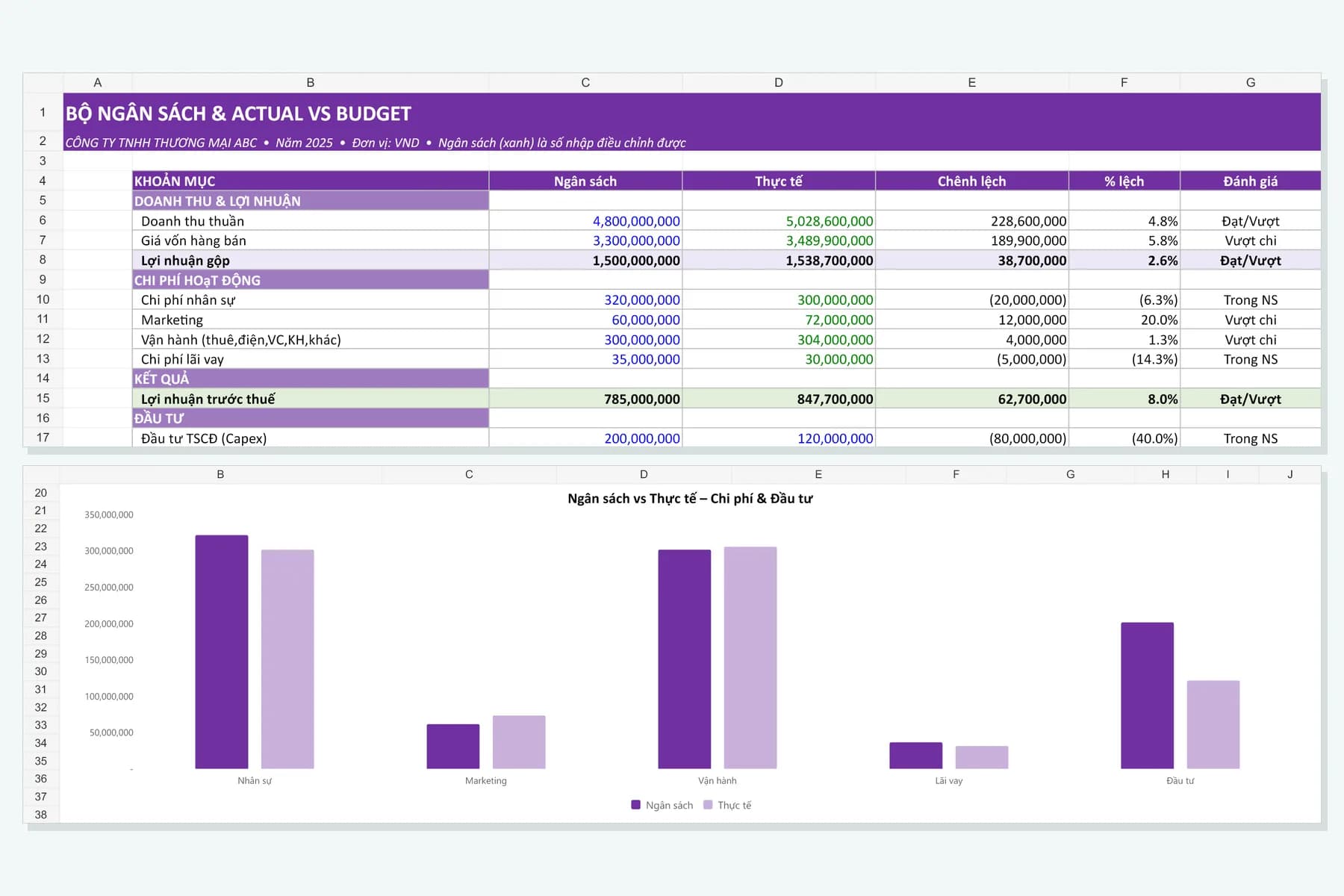This screenshot has height=896, width=1344.
Task: Select the Vận hành variance value 4,000,000
Action: coord(972,340)
